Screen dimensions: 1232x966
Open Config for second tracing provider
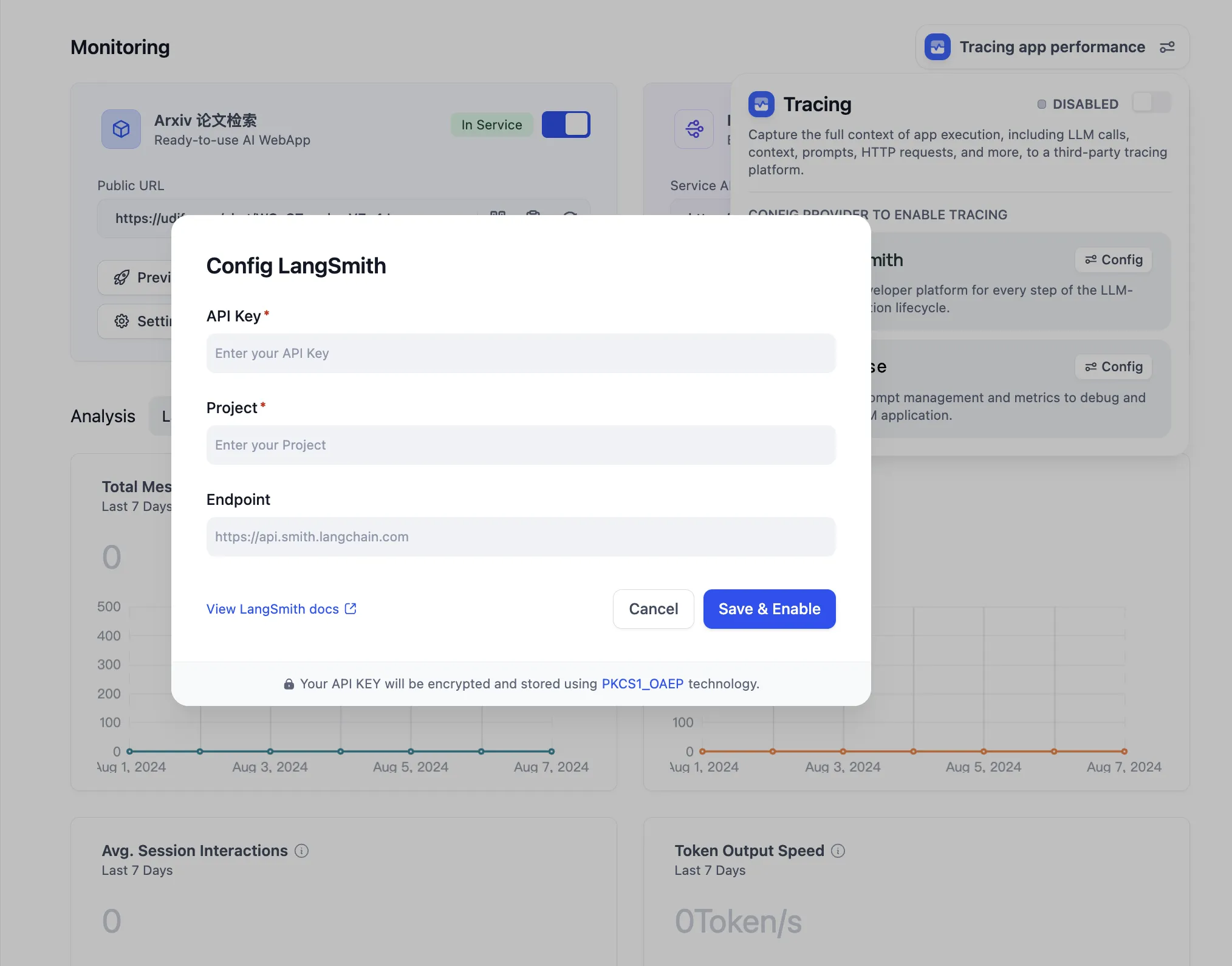click(x=1113, y=367)
